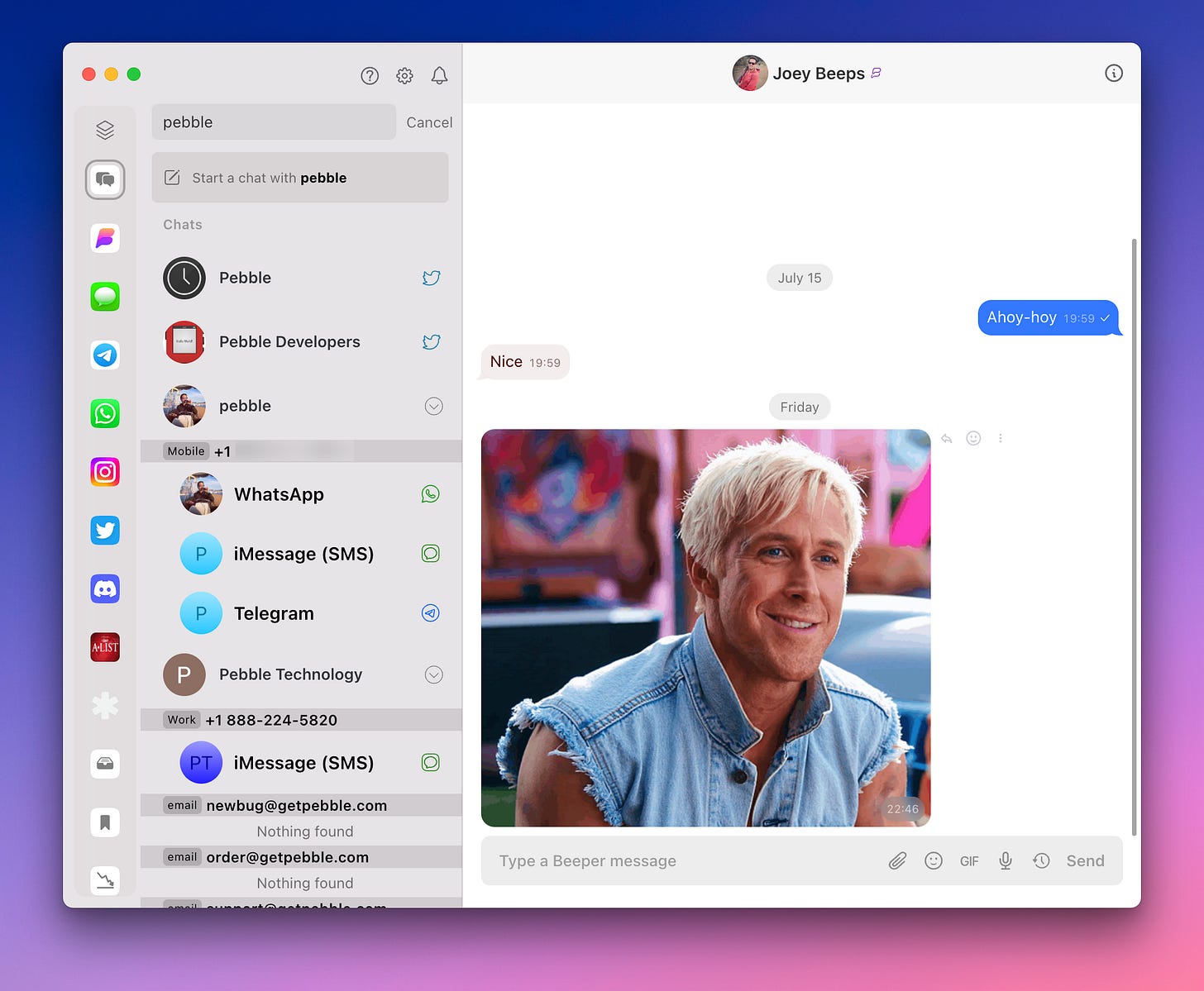
Task: Open settings gear icon
Action: 404,75
